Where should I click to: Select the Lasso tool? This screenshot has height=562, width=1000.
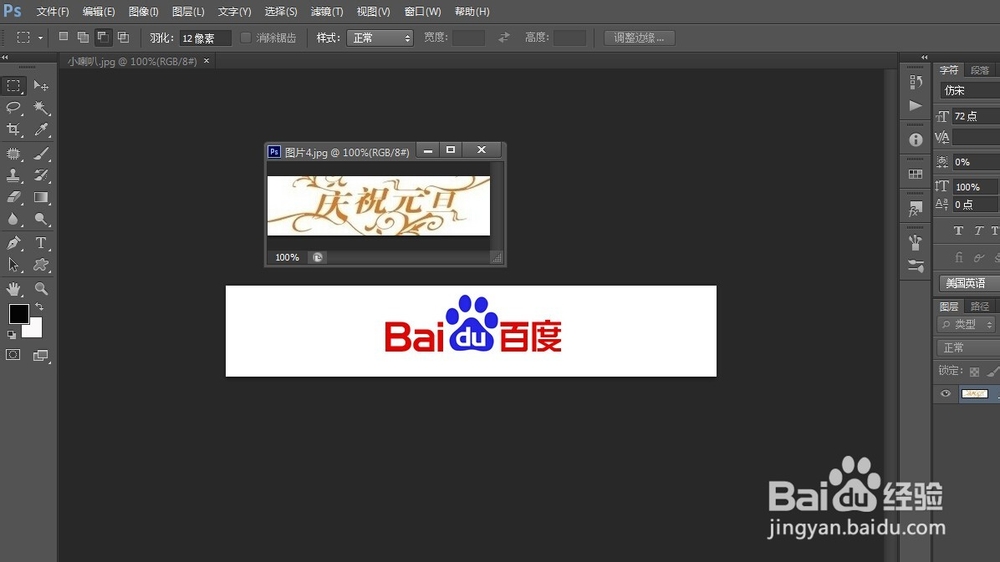click(x=13, y=107)
